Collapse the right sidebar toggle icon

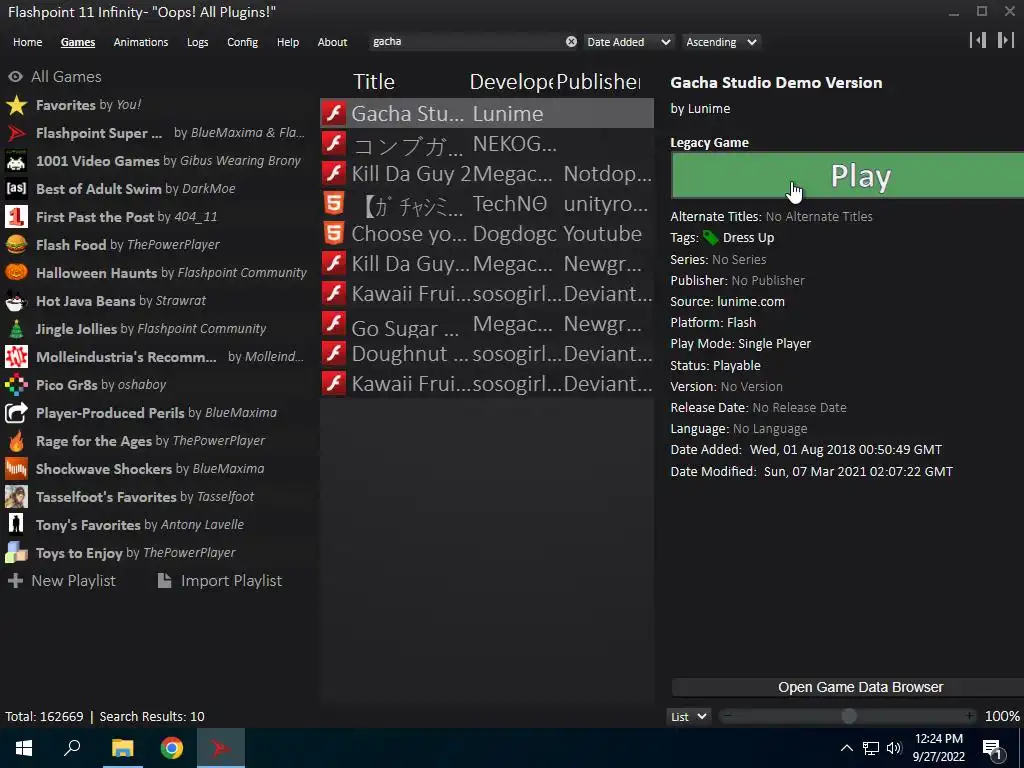click(x=1005, y=40)
